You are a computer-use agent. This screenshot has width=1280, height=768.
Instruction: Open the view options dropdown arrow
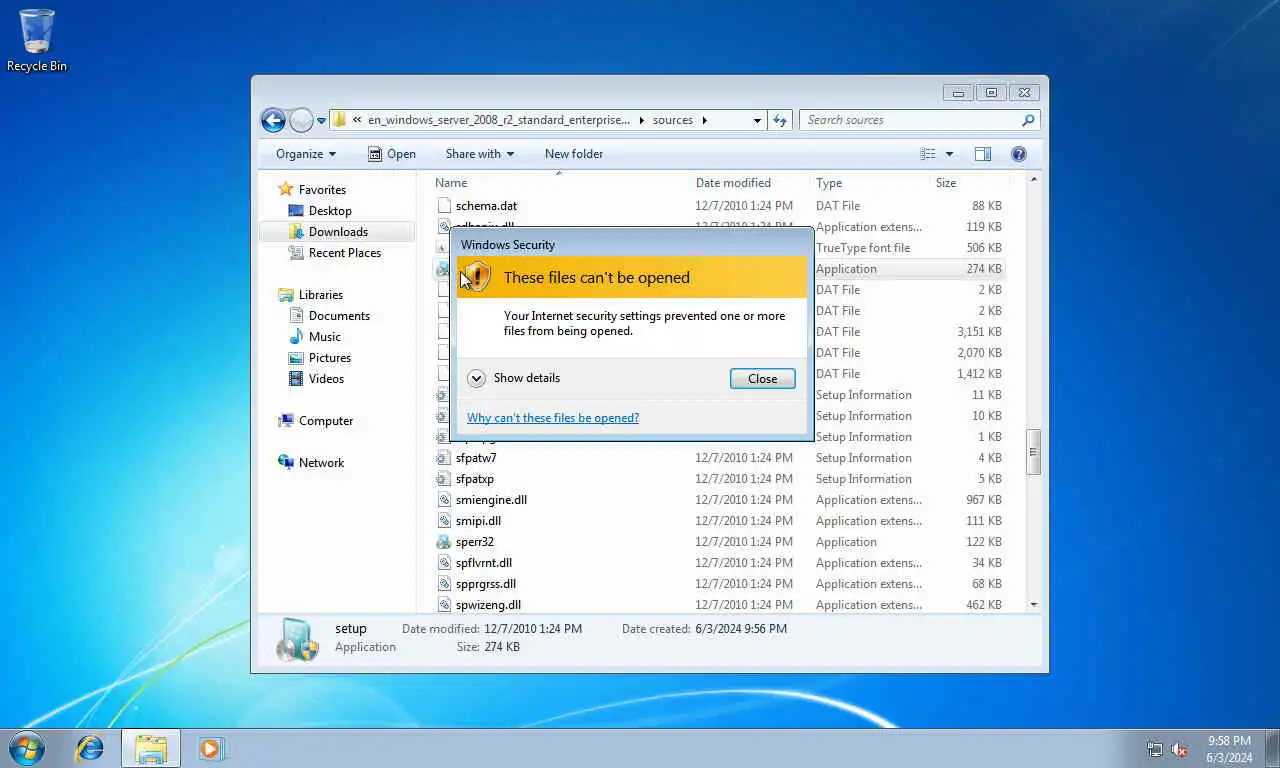tap(949, 154)
